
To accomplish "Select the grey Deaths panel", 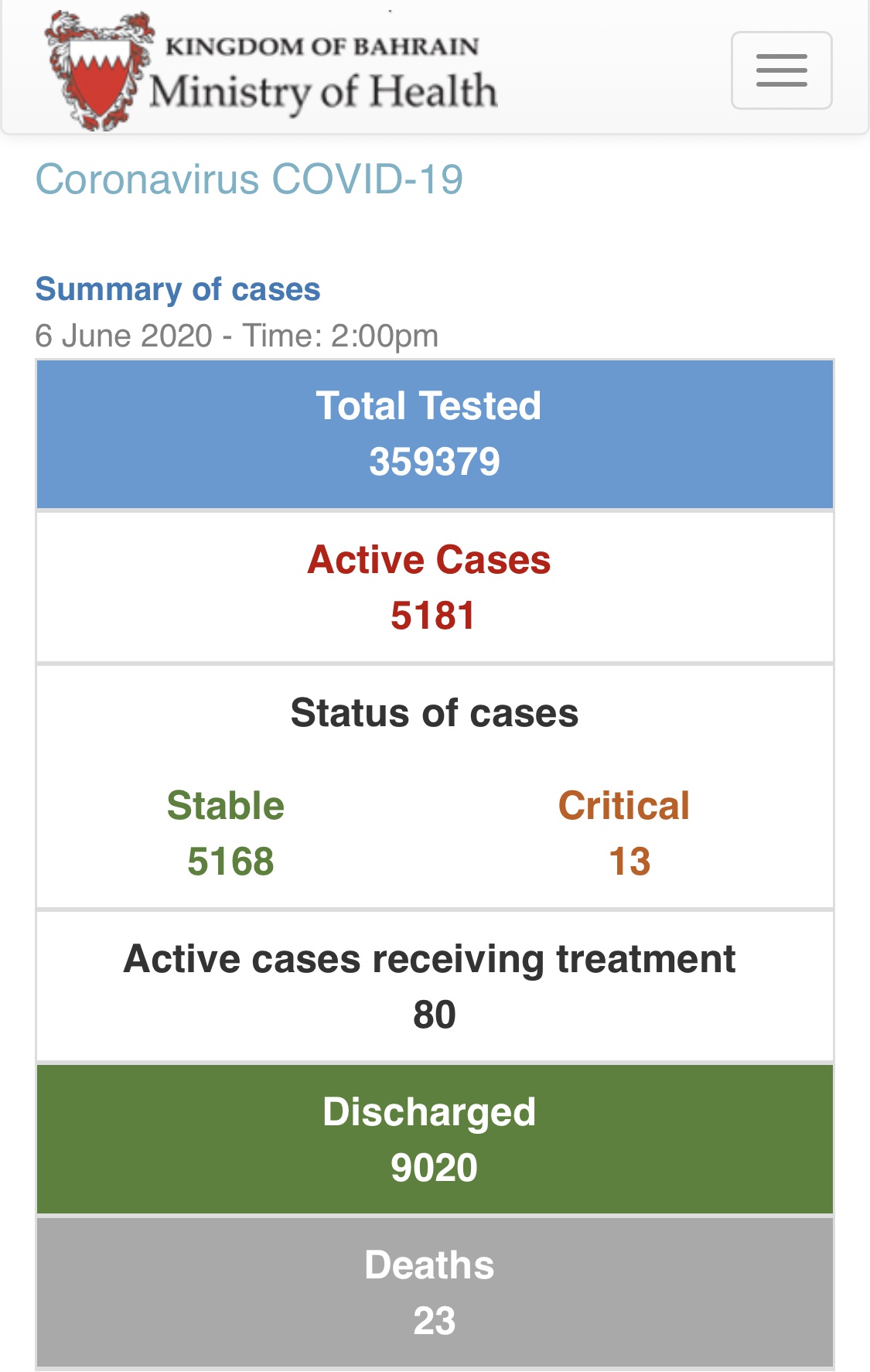I will point(435,1292).
